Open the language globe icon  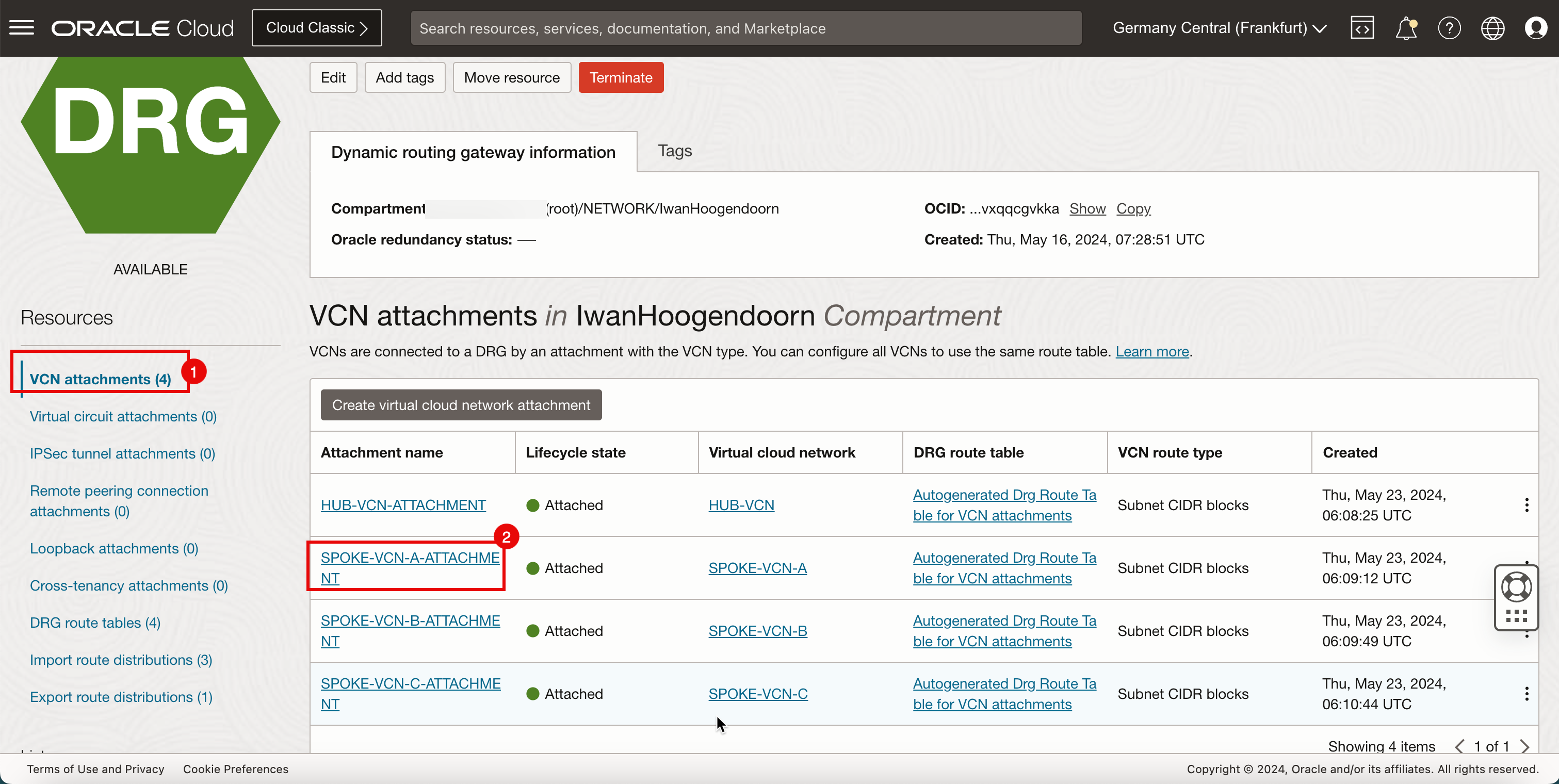(1492, 28)
